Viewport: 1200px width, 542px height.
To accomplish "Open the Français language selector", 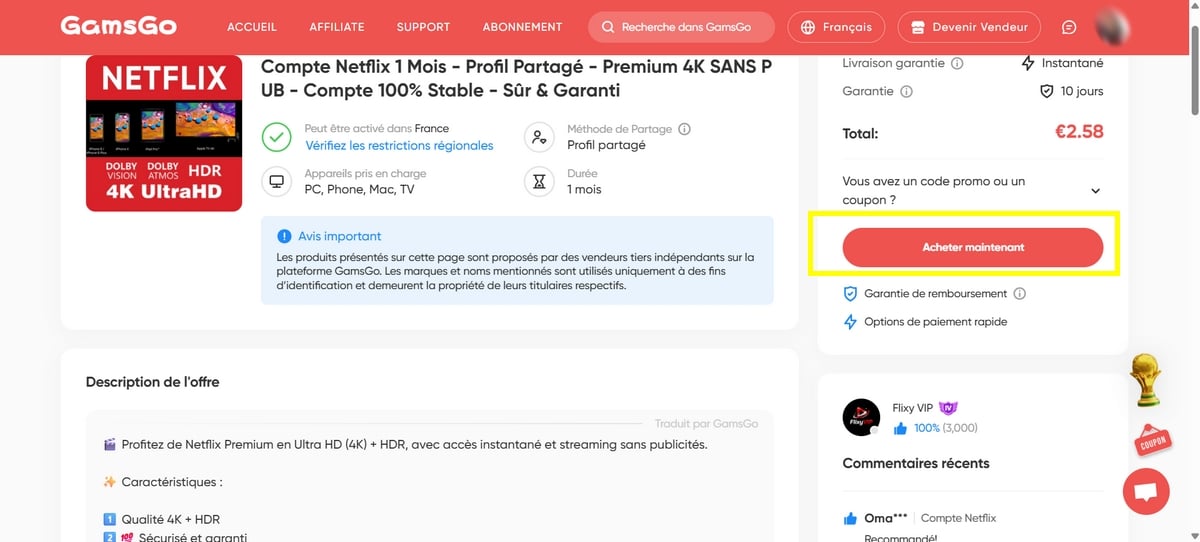I will (x=837, y=27).
